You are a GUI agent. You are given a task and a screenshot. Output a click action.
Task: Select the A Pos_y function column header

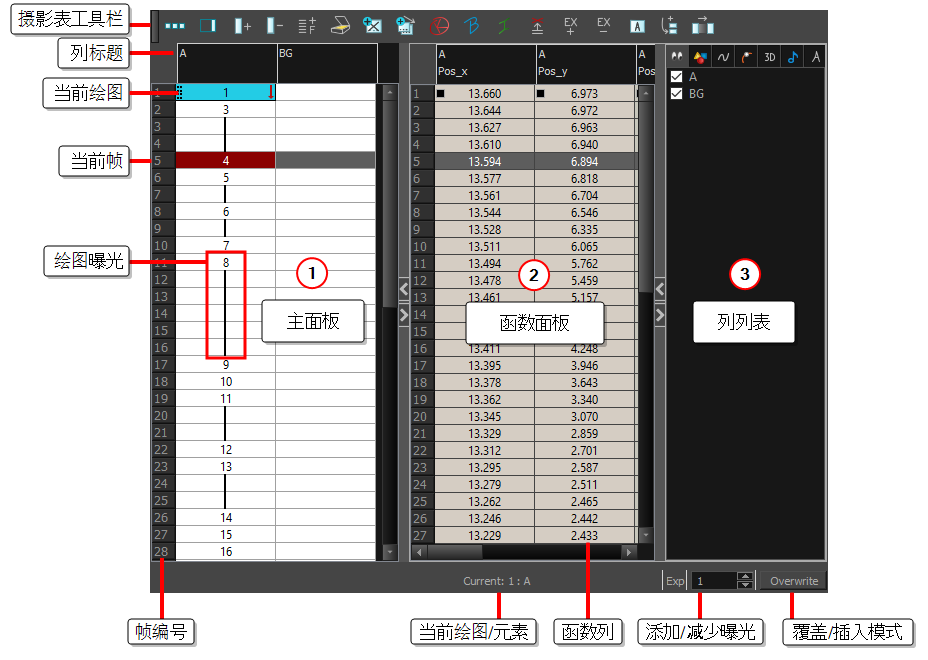coord(585,63)
